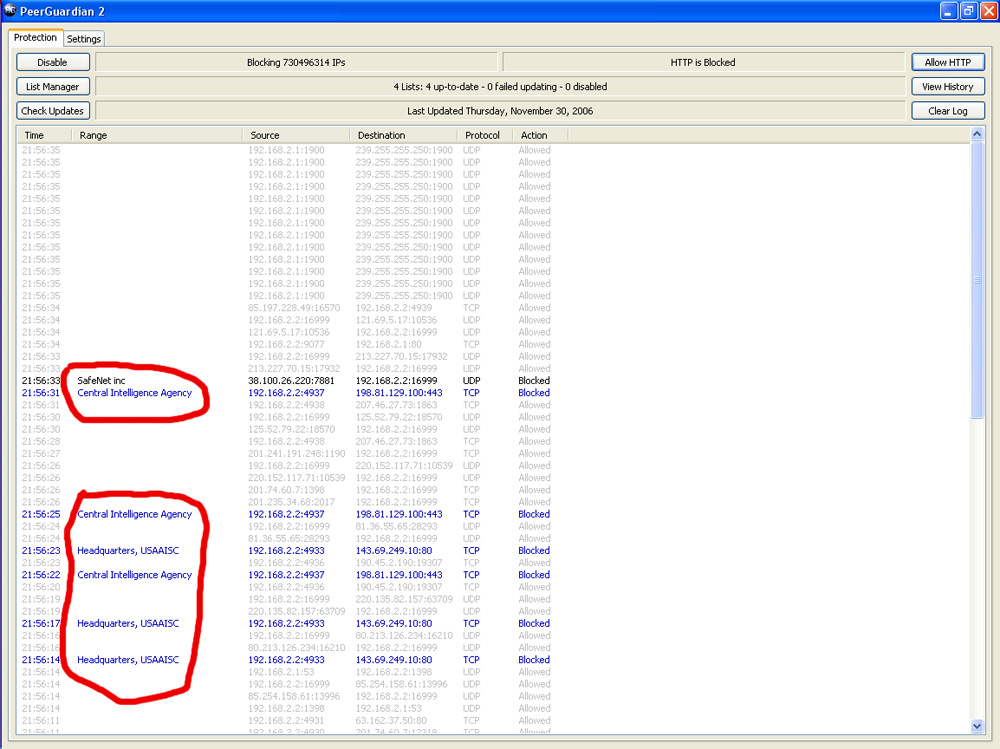Select the Protection tab
1000x749 pixels.
click(36, 38)
